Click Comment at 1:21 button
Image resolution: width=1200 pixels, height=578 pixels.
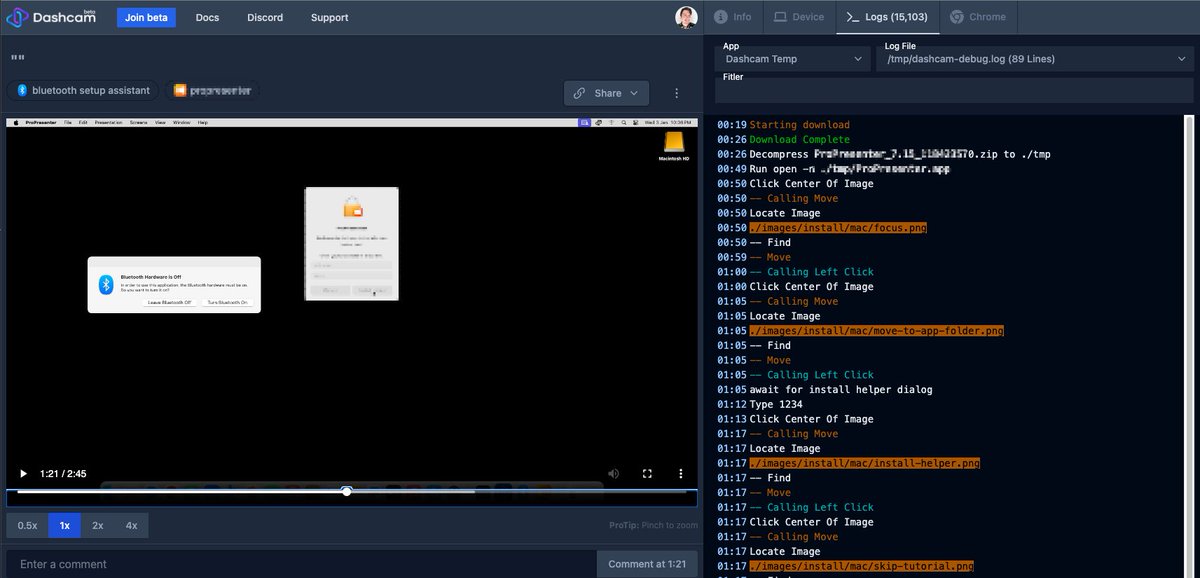(x=647, y=564)
